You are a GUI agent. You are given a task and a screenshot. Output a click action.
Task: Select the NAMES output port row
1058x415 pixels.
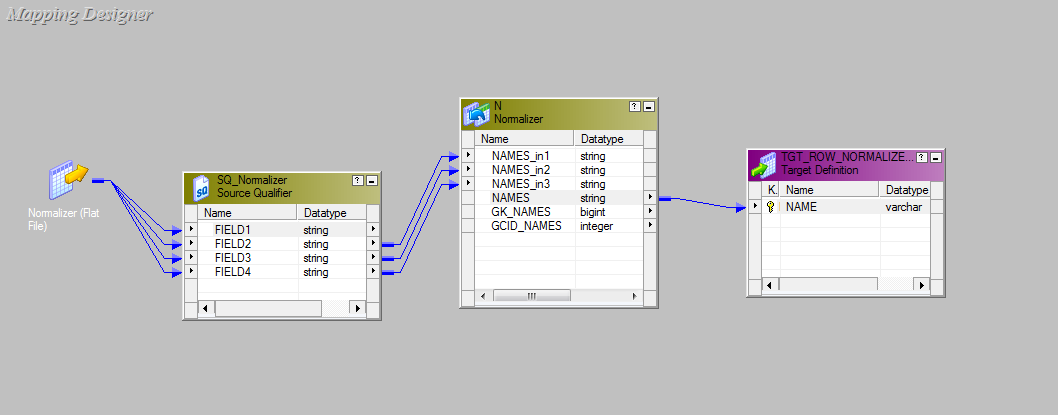click(x=559, y=198)
